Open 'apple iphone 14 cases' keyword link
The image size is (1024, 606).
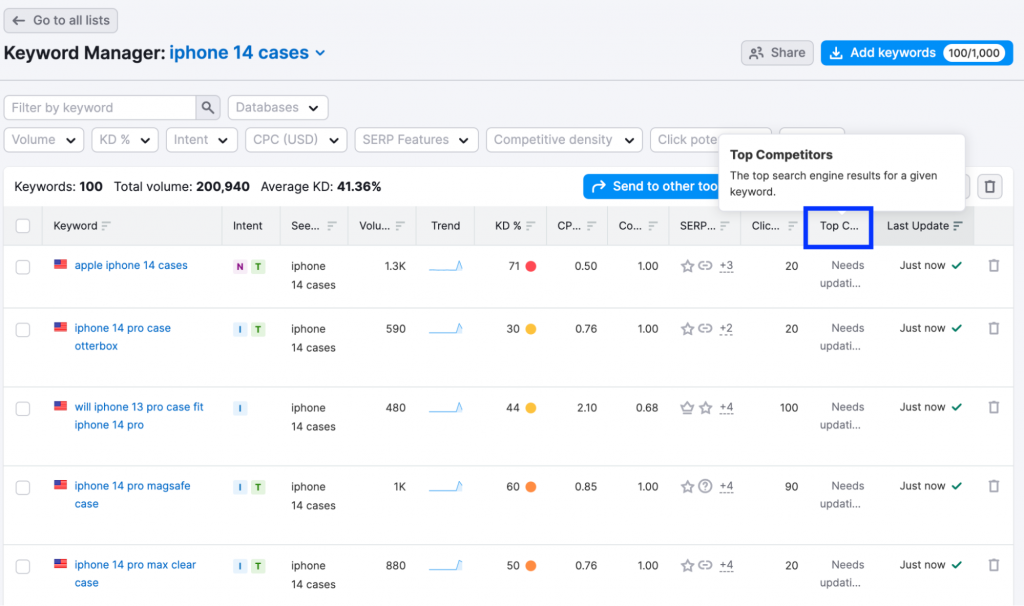[131, 266]
